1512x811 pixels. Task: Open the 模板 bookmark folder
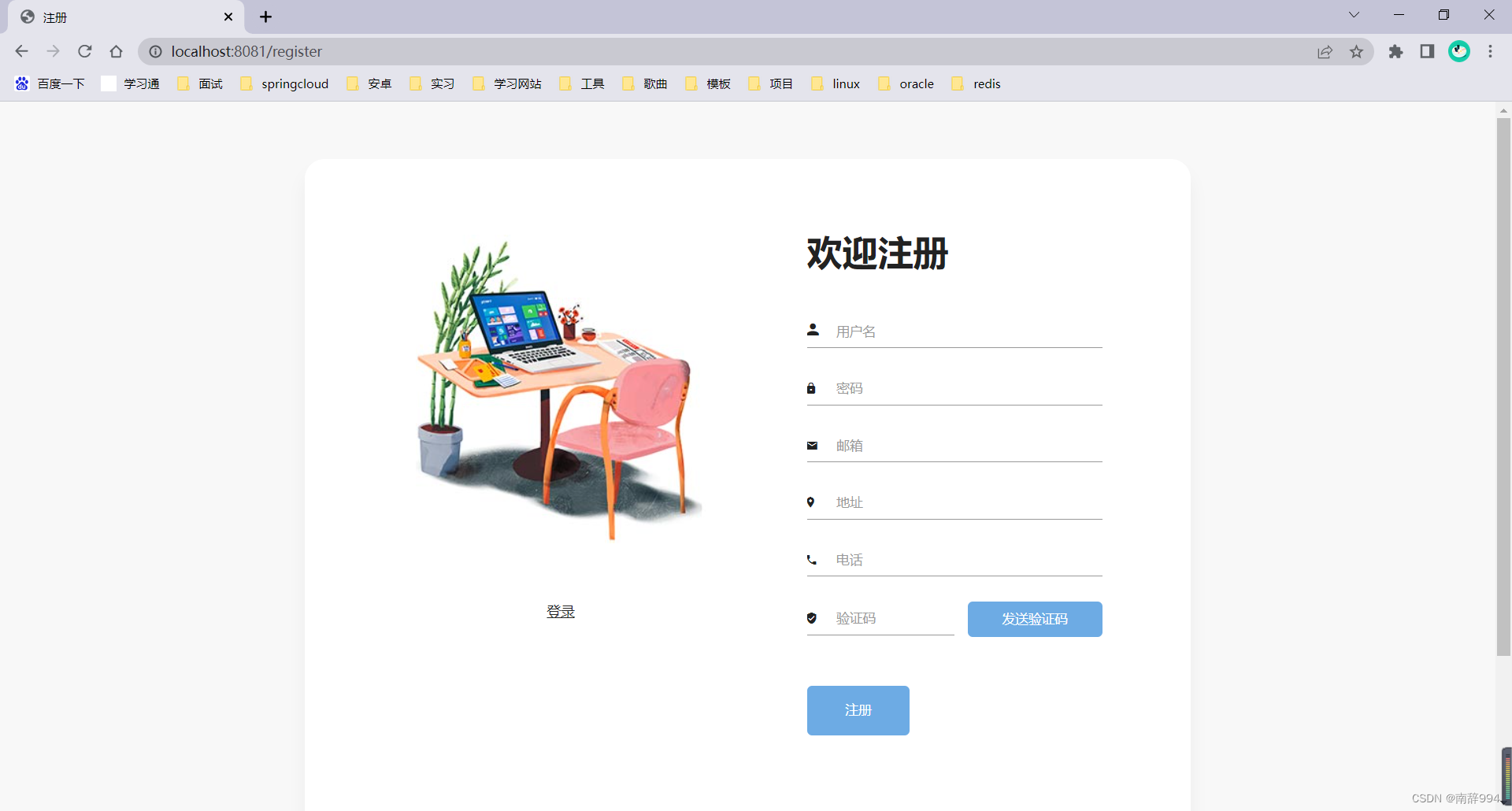tap(707, 83)
